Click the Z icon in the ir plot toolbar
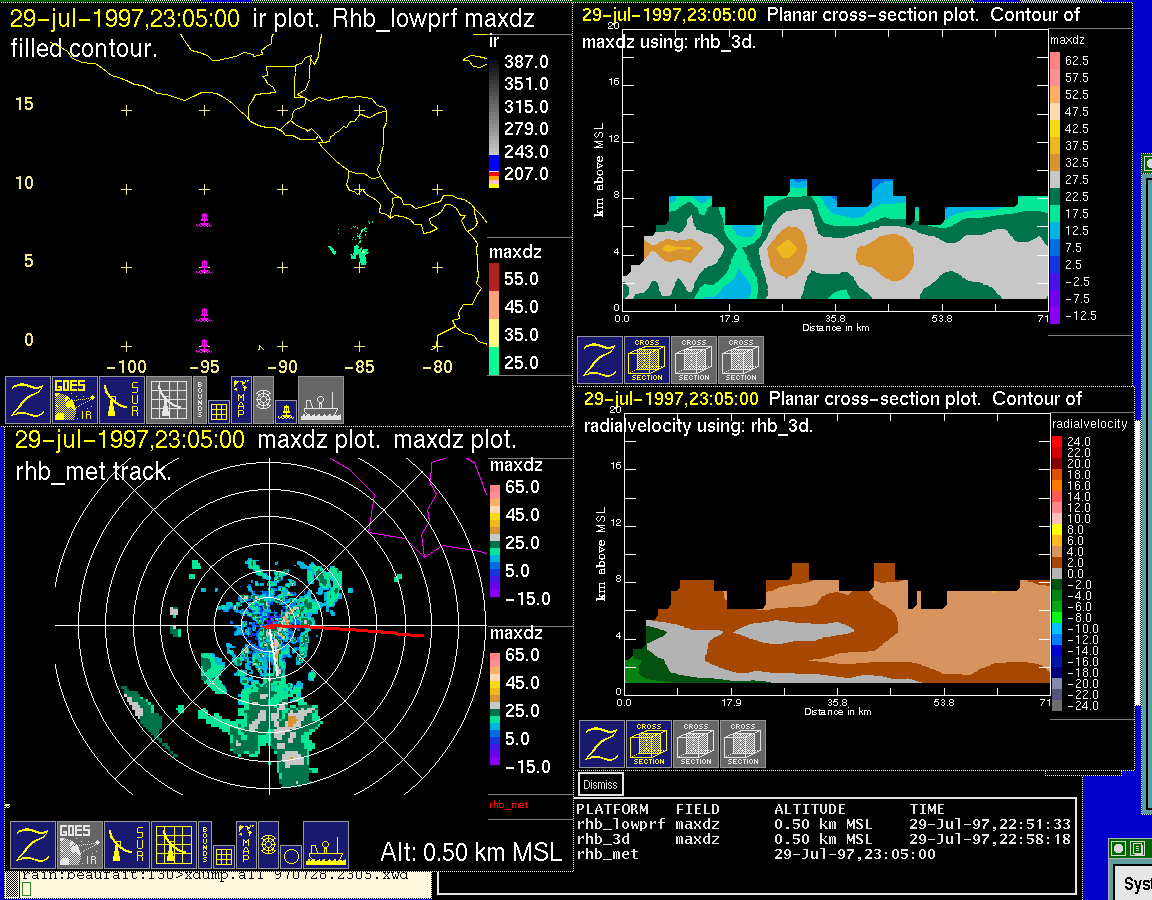Screen dimensions: 1152x900 click(x=29, y=400)
